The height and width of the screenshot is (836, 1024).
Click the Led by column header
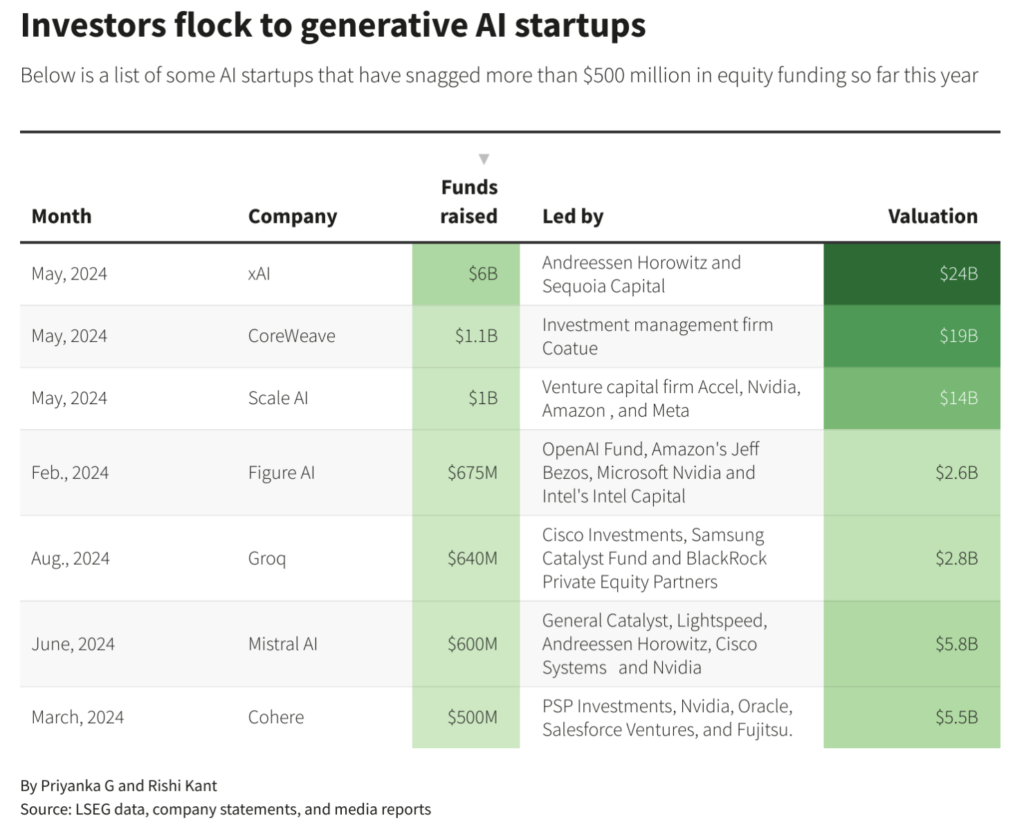point(572,216)
